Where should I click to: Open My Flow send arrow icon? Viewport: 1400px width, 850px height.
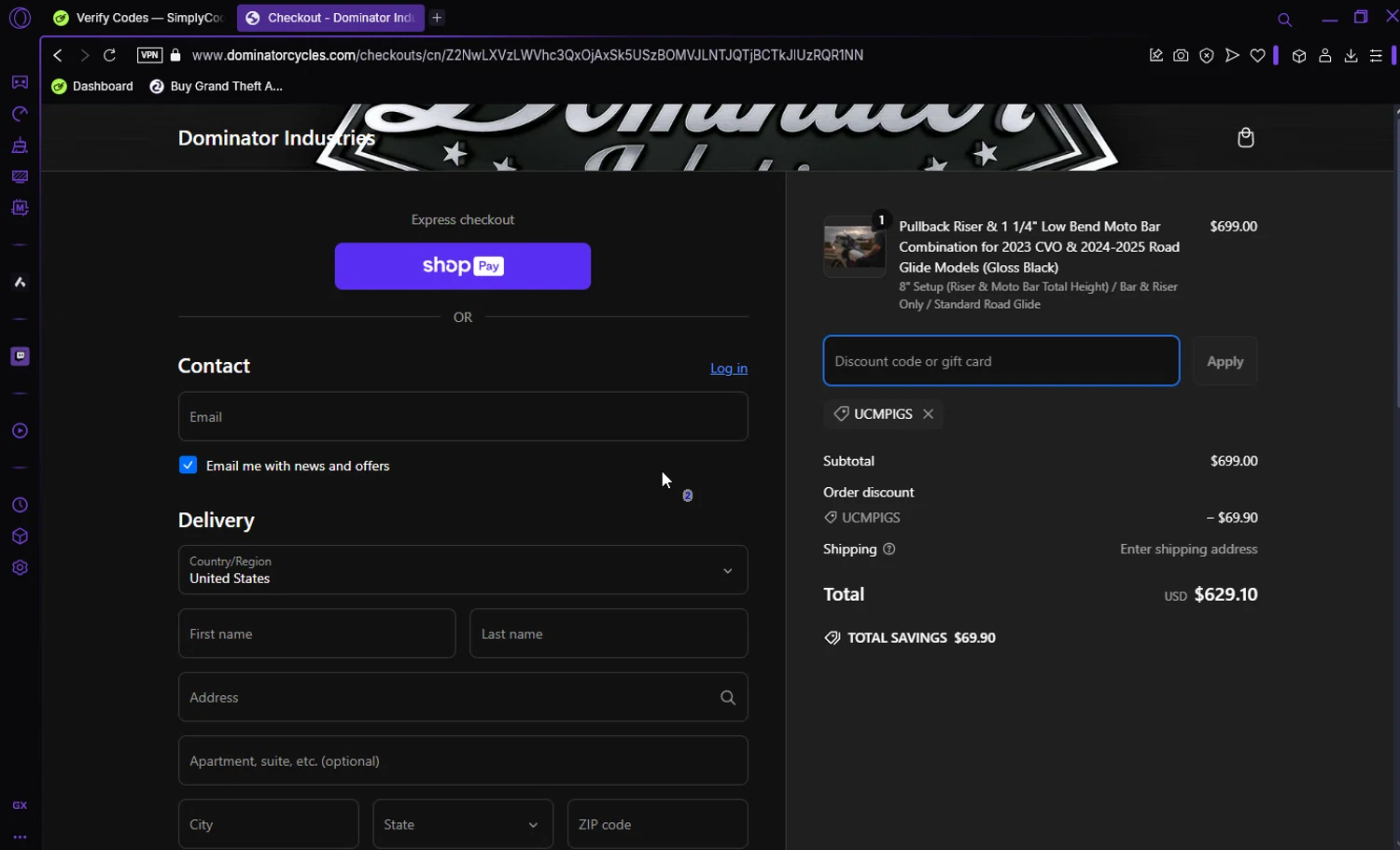pyautogui.click(x=1232, y=55)
